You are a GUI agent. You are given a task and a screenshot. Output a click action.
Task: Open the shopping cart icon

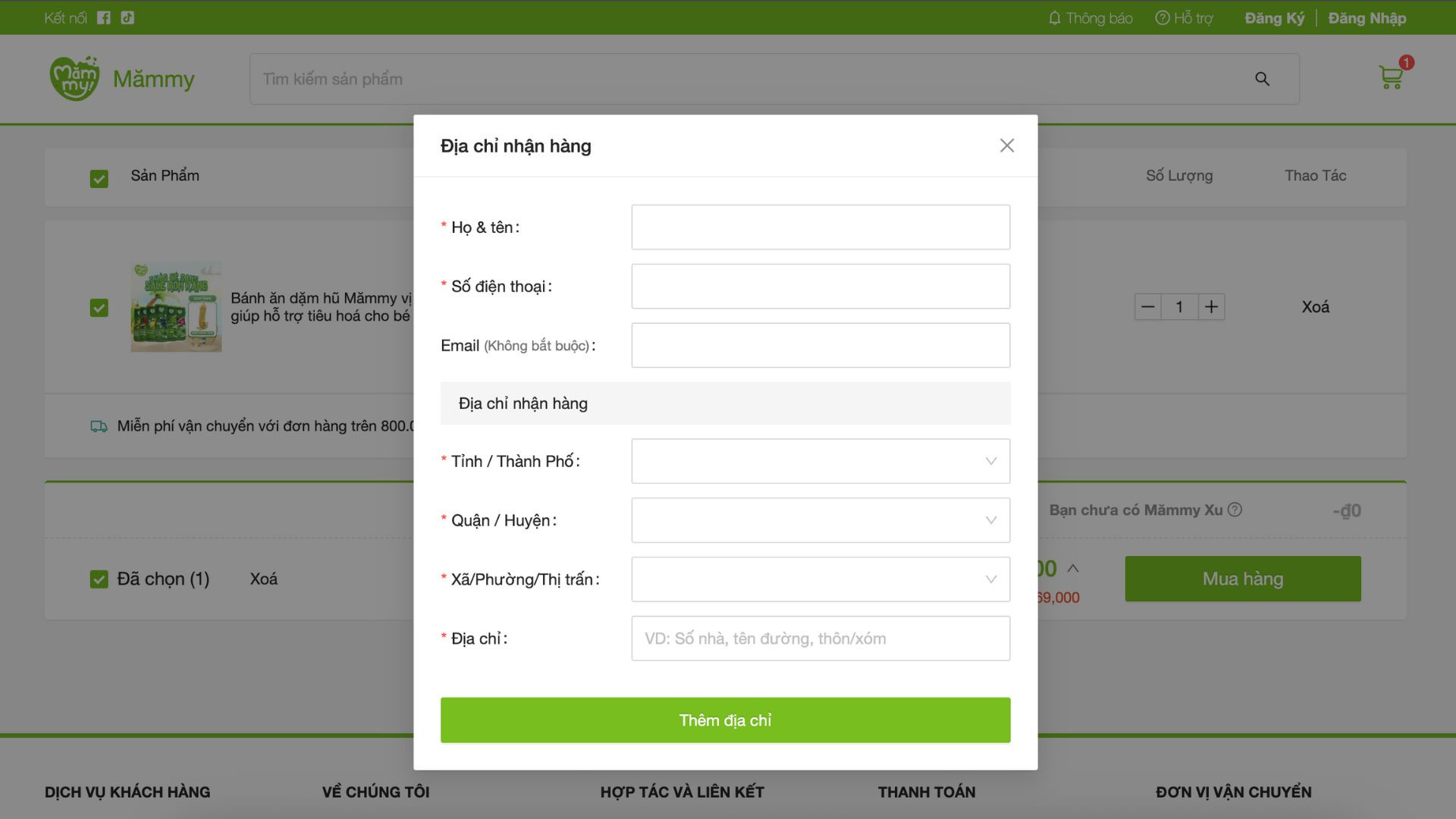coord(1391,77)
